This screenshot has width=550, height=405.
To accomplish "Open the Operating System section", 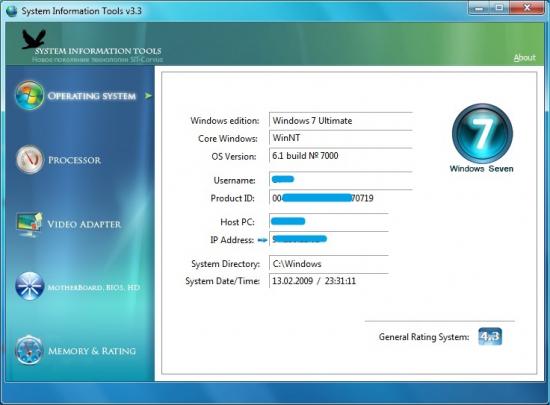I will (x=92, y=96).
